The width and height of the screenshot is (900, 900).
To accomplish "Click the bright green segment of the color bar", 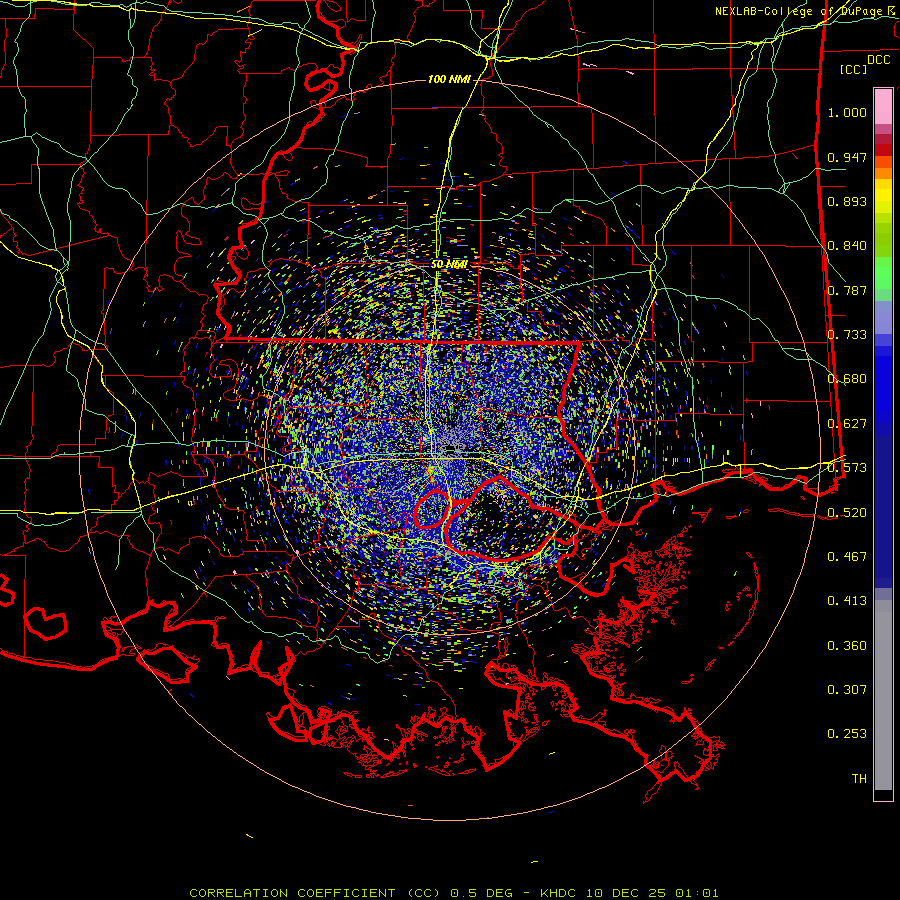I will click(883, 274).
